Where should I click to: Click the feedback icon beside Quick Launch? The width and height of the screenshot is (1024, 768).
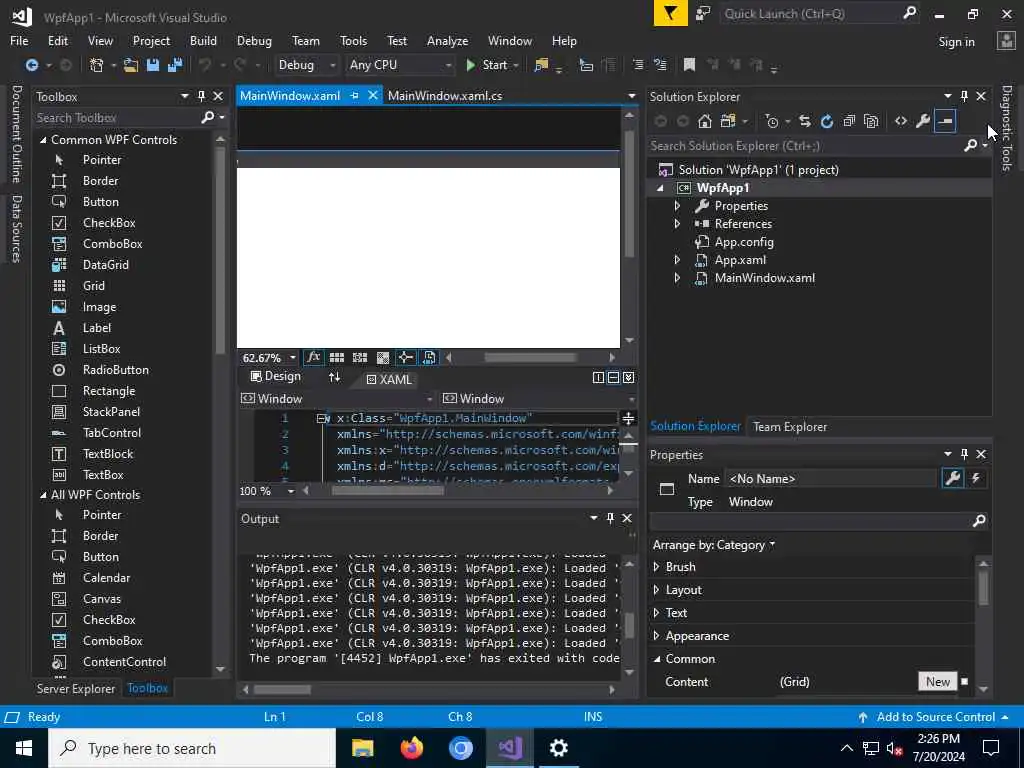703,14
